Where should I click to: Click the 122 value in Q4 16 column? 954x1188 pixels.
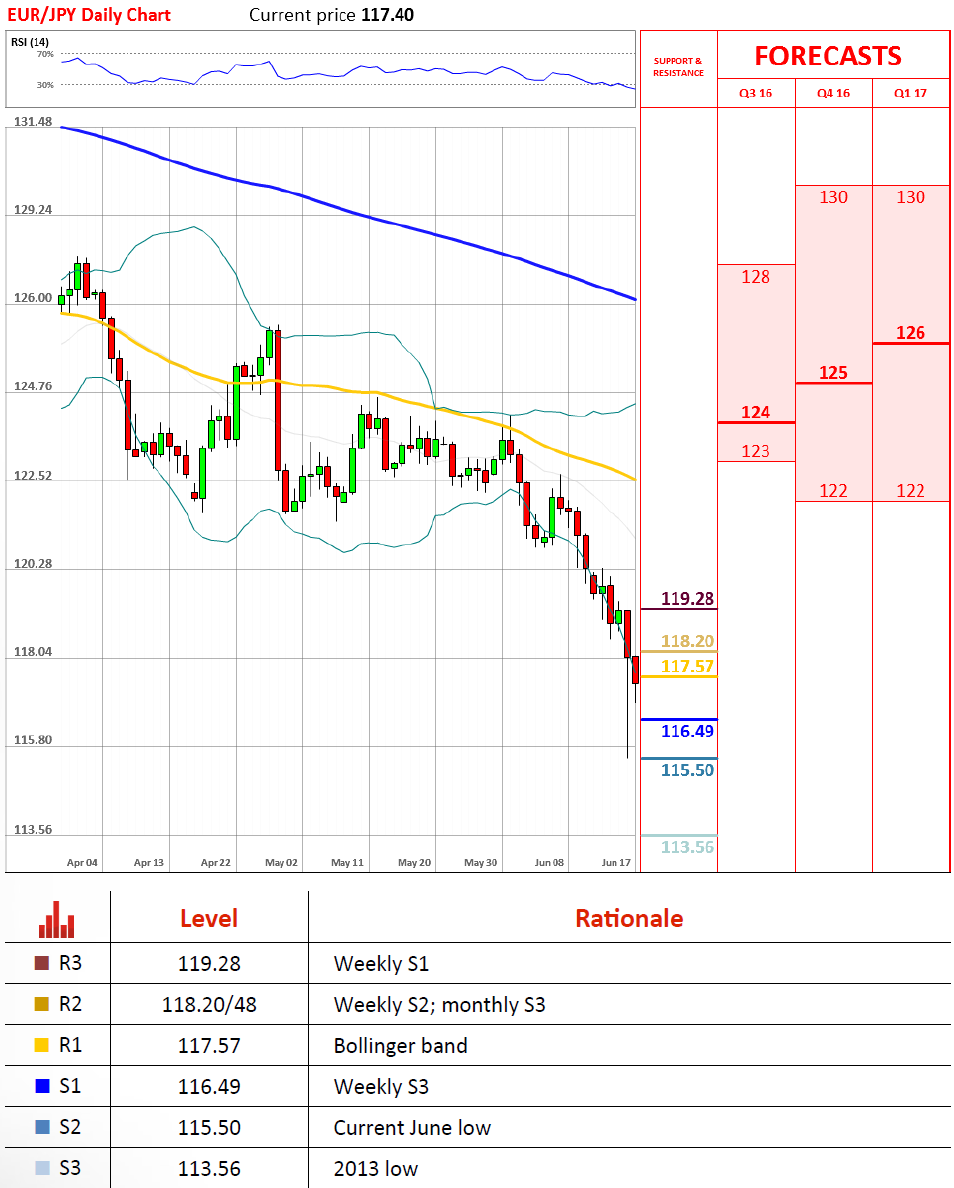[833, 491]
